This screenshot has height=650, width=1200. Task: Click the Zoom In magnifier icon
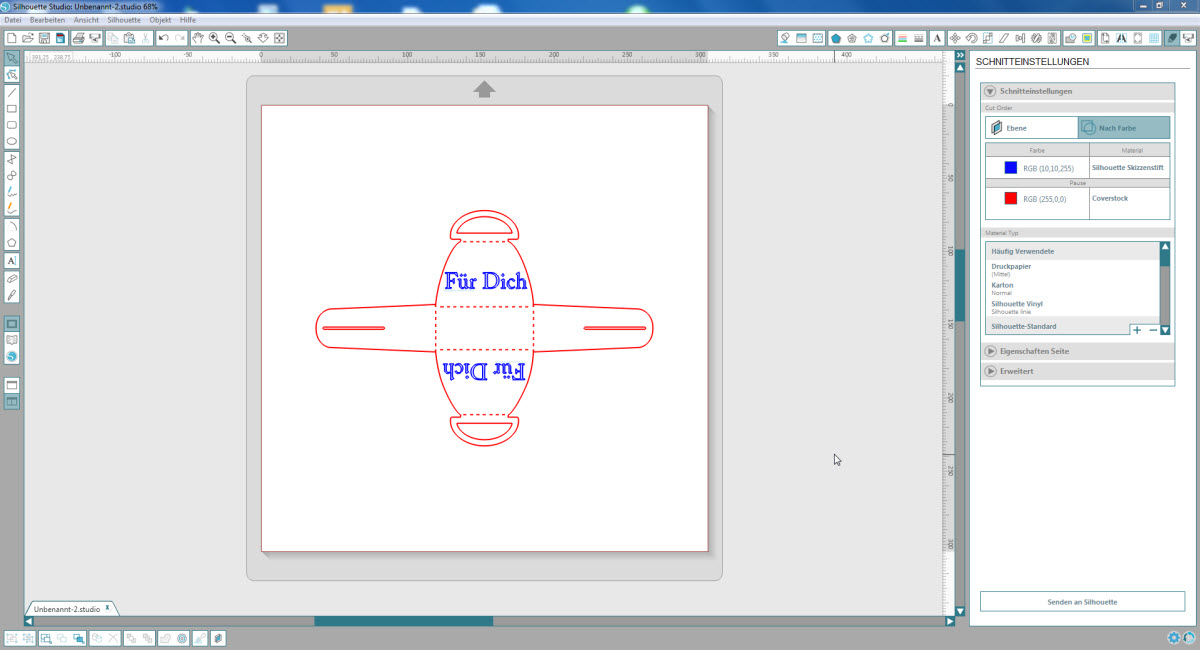pyautogui.click(x=215, y=38)
